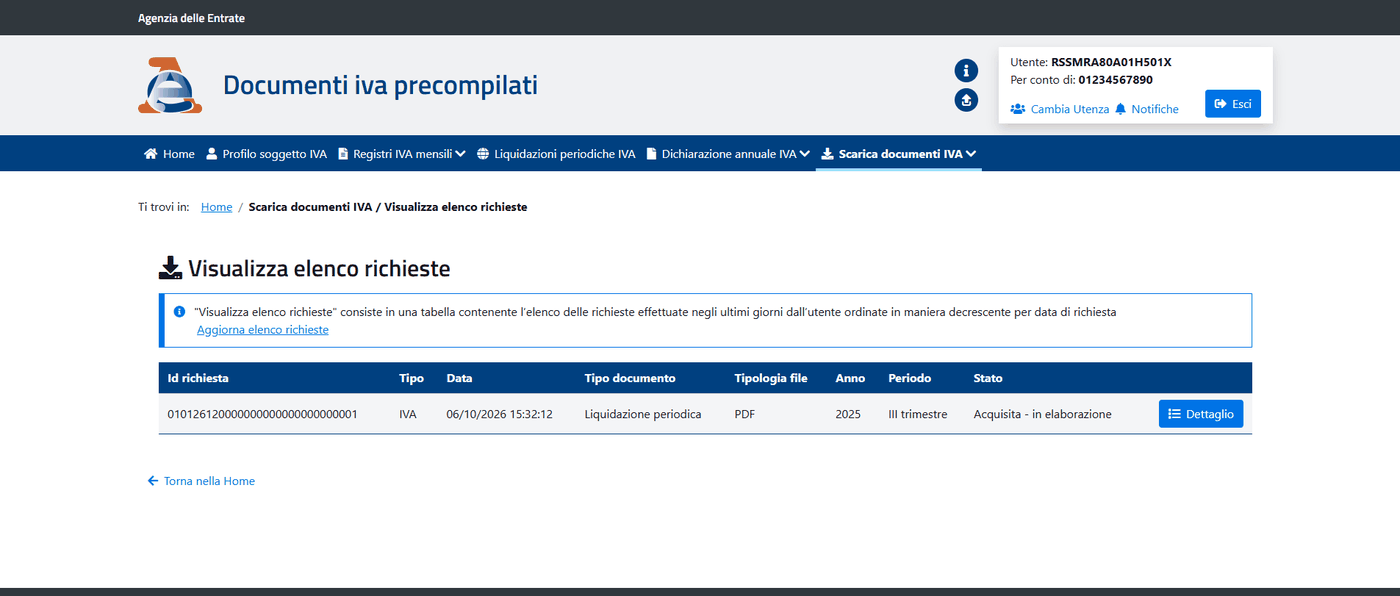Expand the Dichiarazione annuale IVA chevron
This screenshot has width=1400, height=596.
[x=805, y=154]
